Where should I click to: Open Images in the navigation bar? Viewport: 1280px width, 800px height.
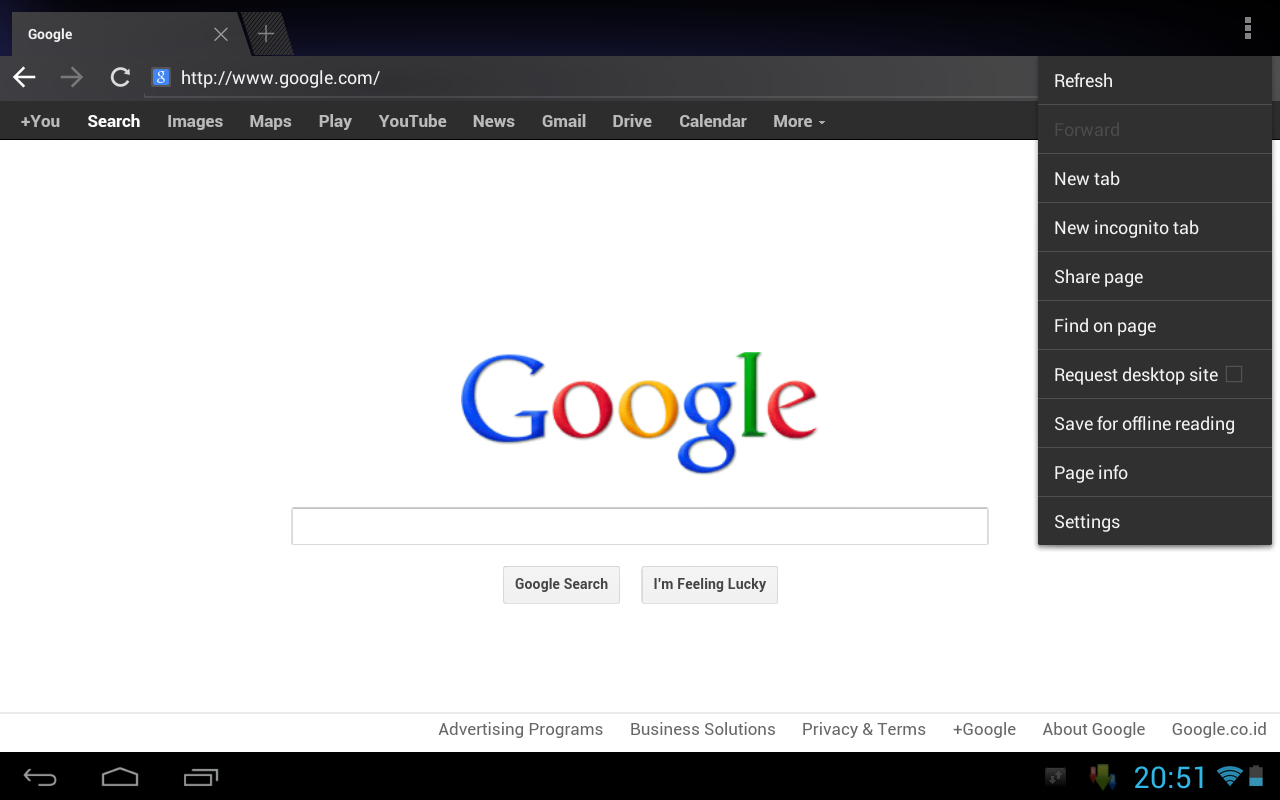click(195, 121)
